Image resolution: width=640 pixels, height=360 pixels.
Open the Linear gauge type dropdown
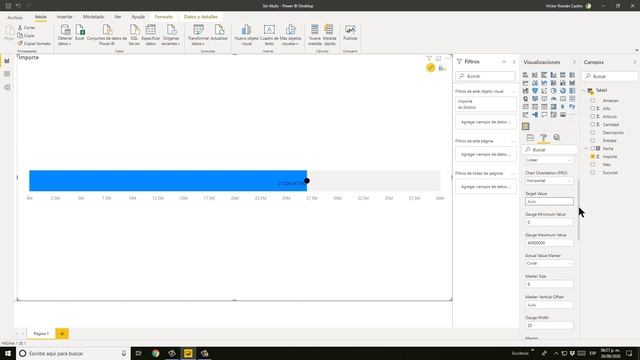[549, 160]
